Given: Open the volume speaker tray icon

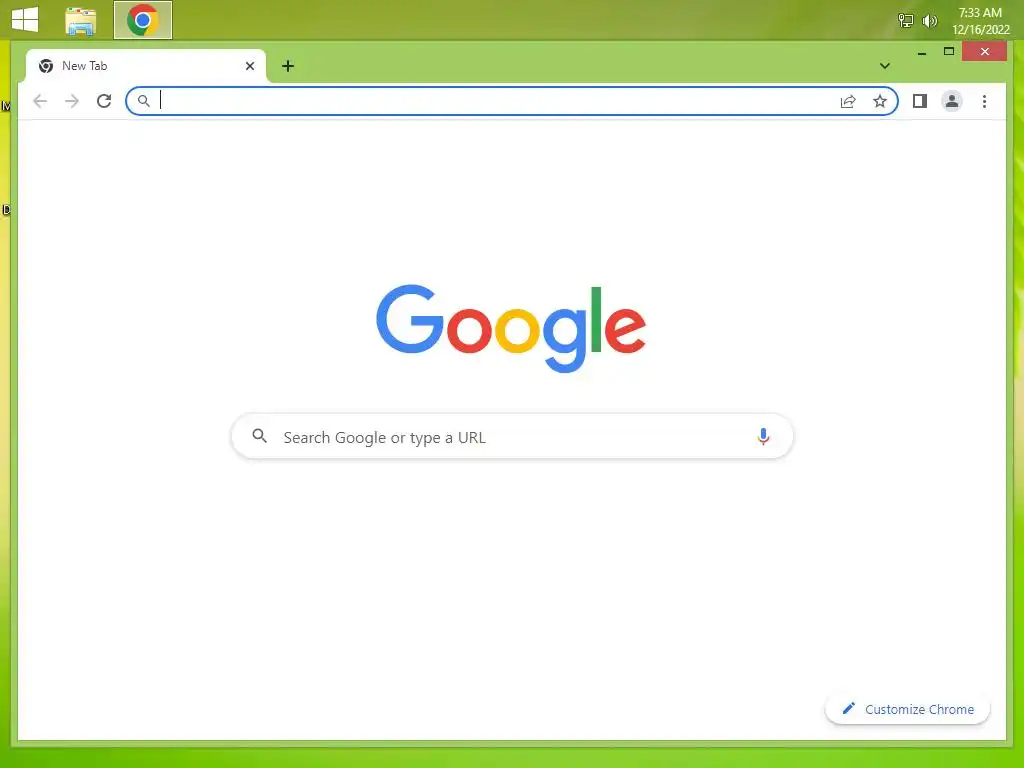Looking at the screenshot, I should point(929,21).
